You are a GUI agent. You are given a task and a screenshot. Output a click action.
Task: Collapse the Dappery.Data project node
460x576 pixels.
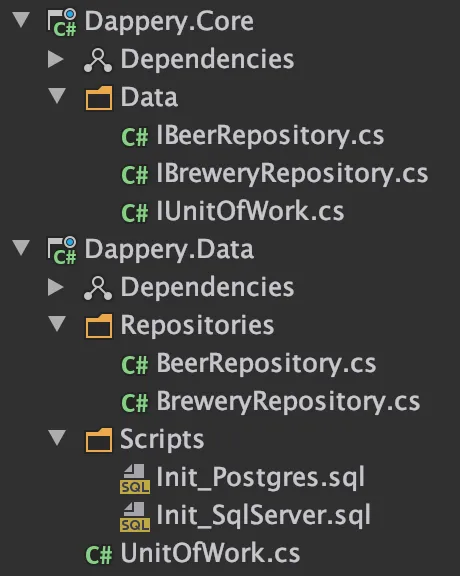point(21,247)
